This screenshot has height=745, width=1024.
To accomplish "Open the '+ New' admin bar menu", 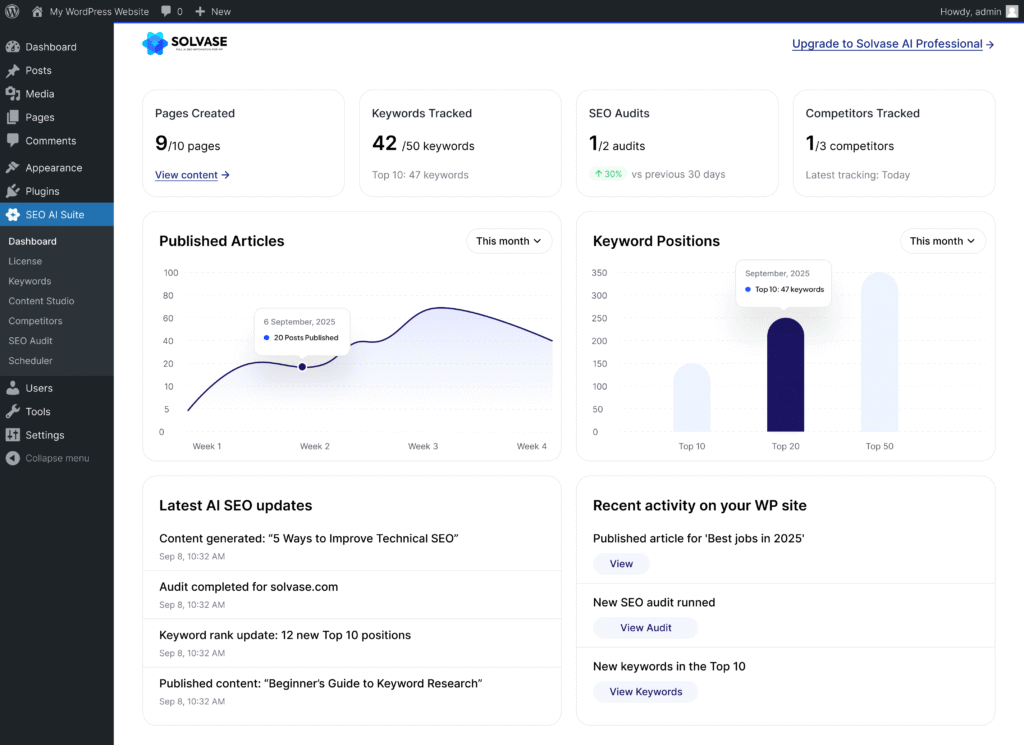I will click(x=213, y=11).
